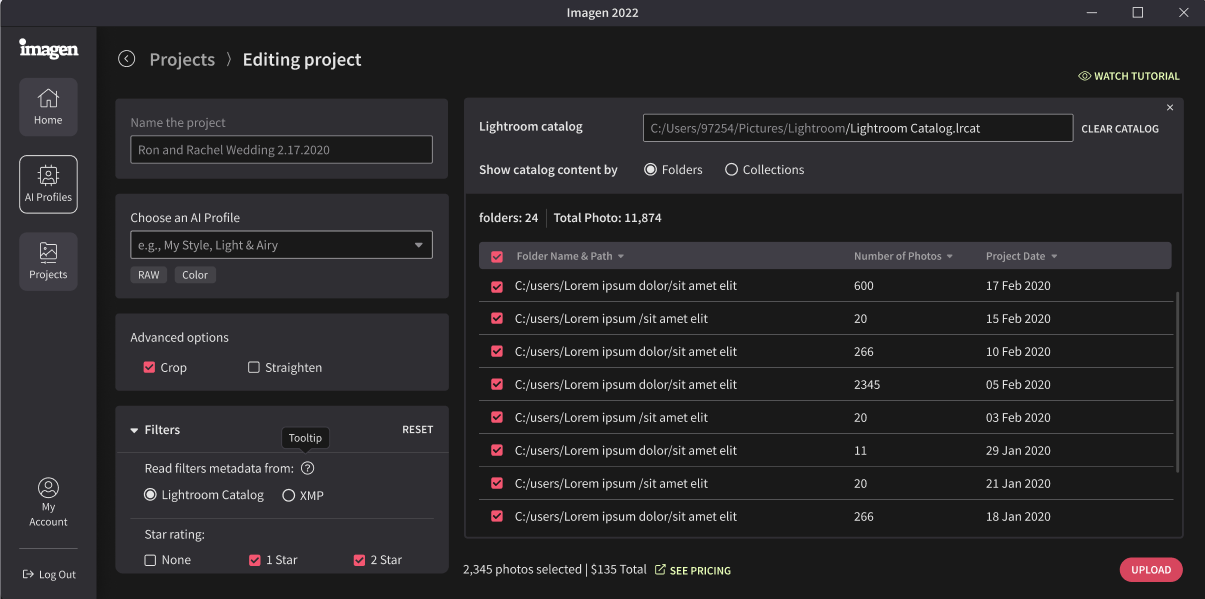Open the AI Profile dropdown
Screen dimensions: 1205x599
(281, 245)
